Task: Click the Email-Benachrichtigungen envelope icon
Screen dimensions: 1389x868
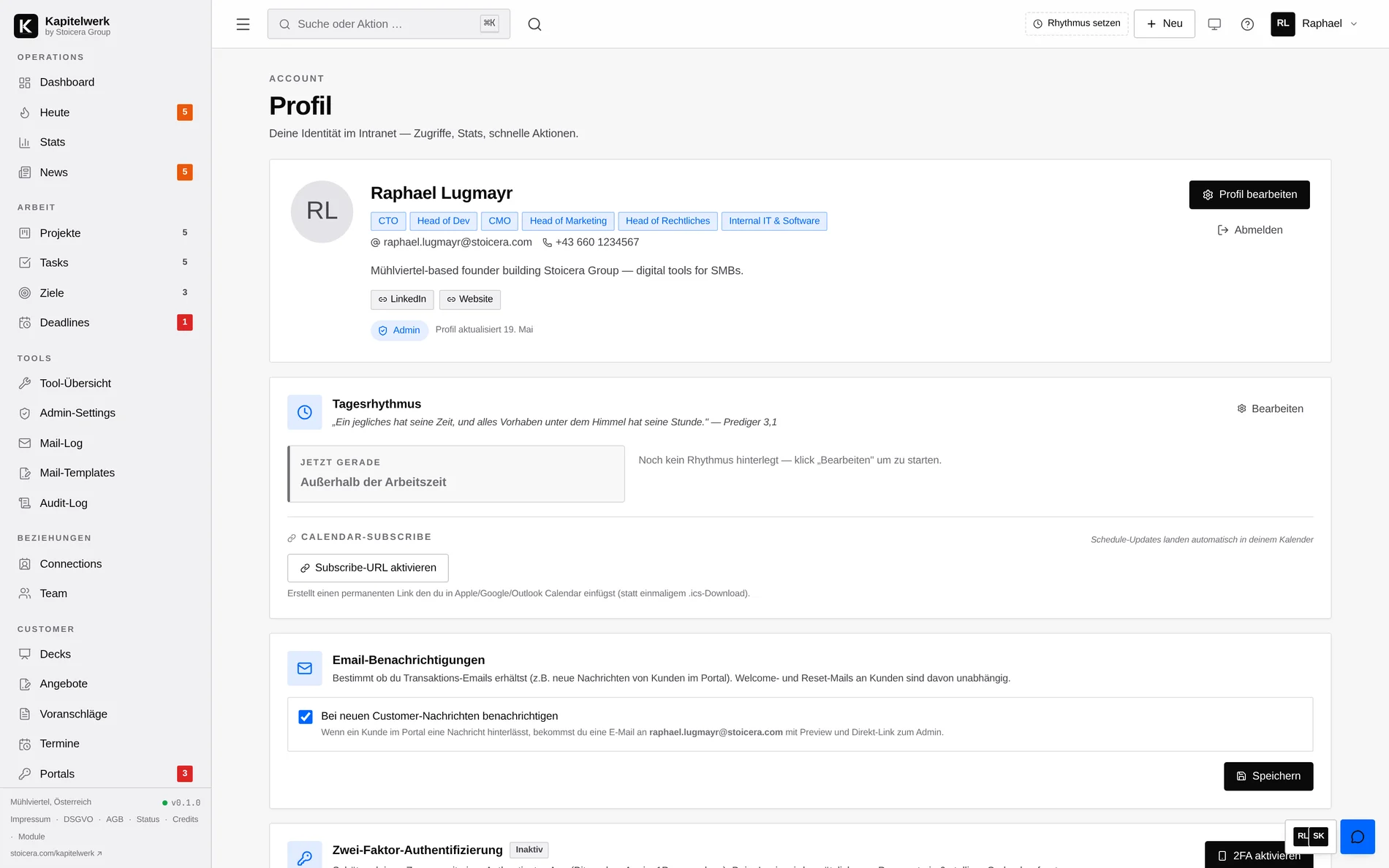Action: [305, 668]
